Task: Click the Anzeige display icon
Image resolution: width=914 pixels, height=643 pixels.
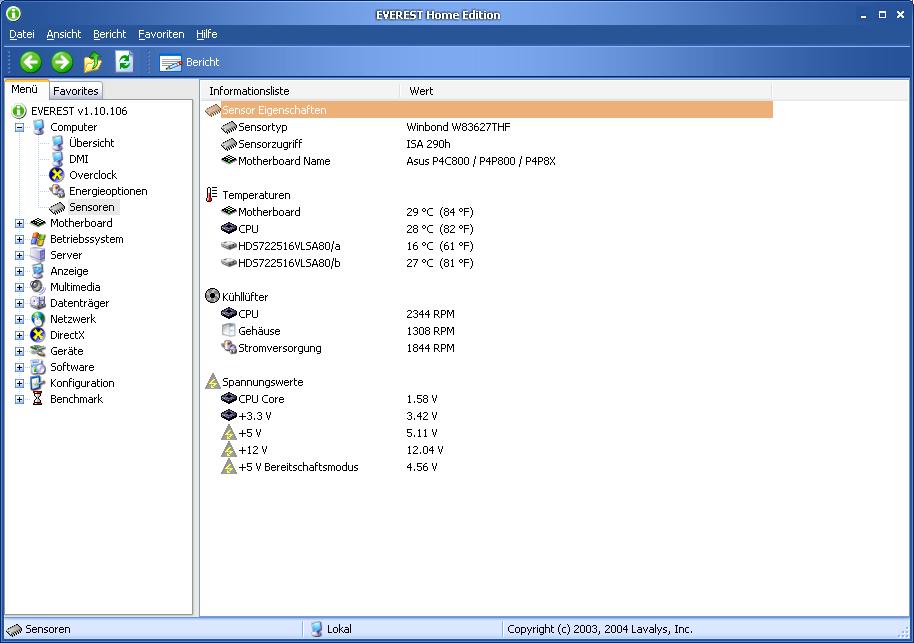Action: coord(38,271)
